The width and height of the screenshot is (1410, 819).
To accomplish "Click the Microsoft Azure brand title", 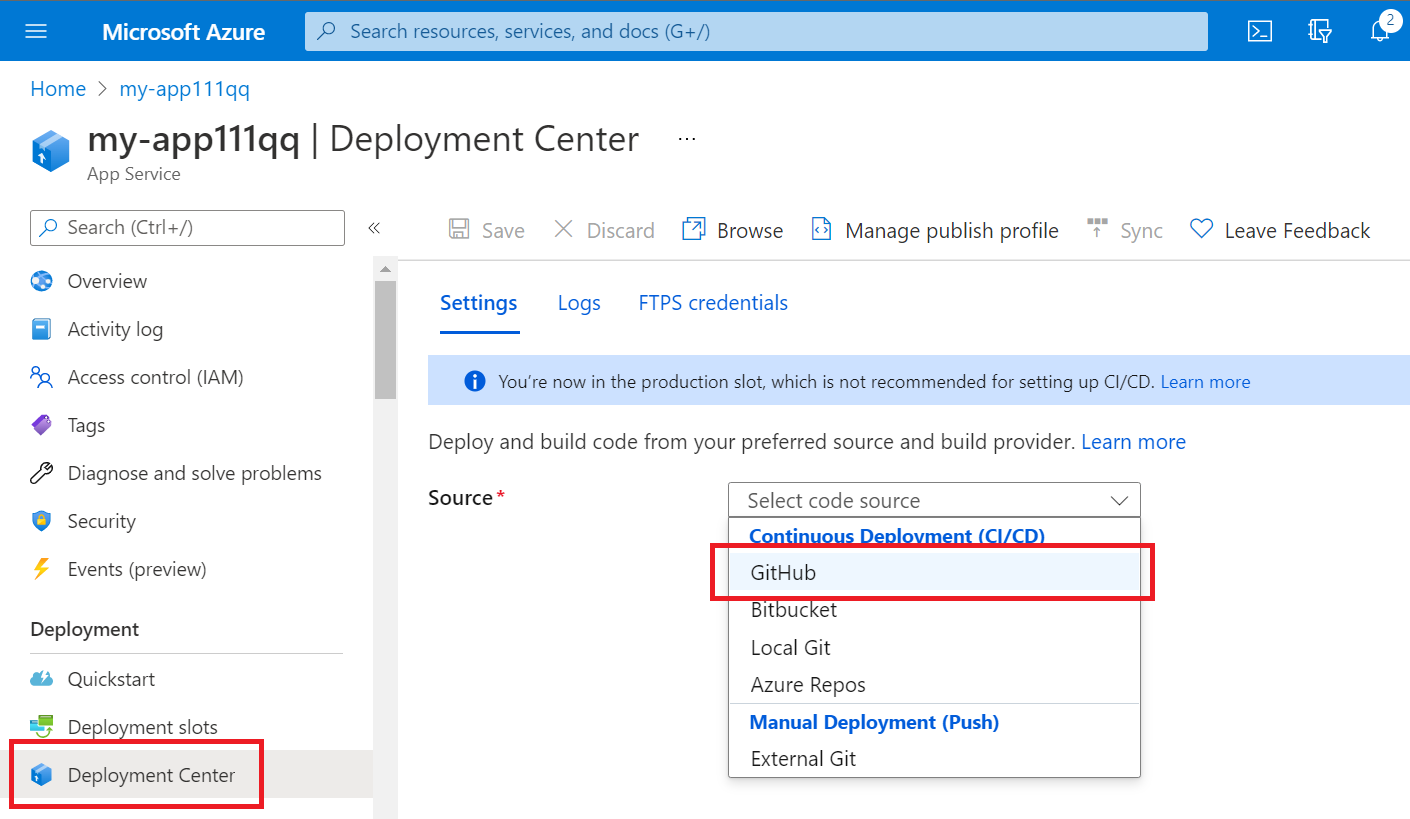I will [183, 32].
